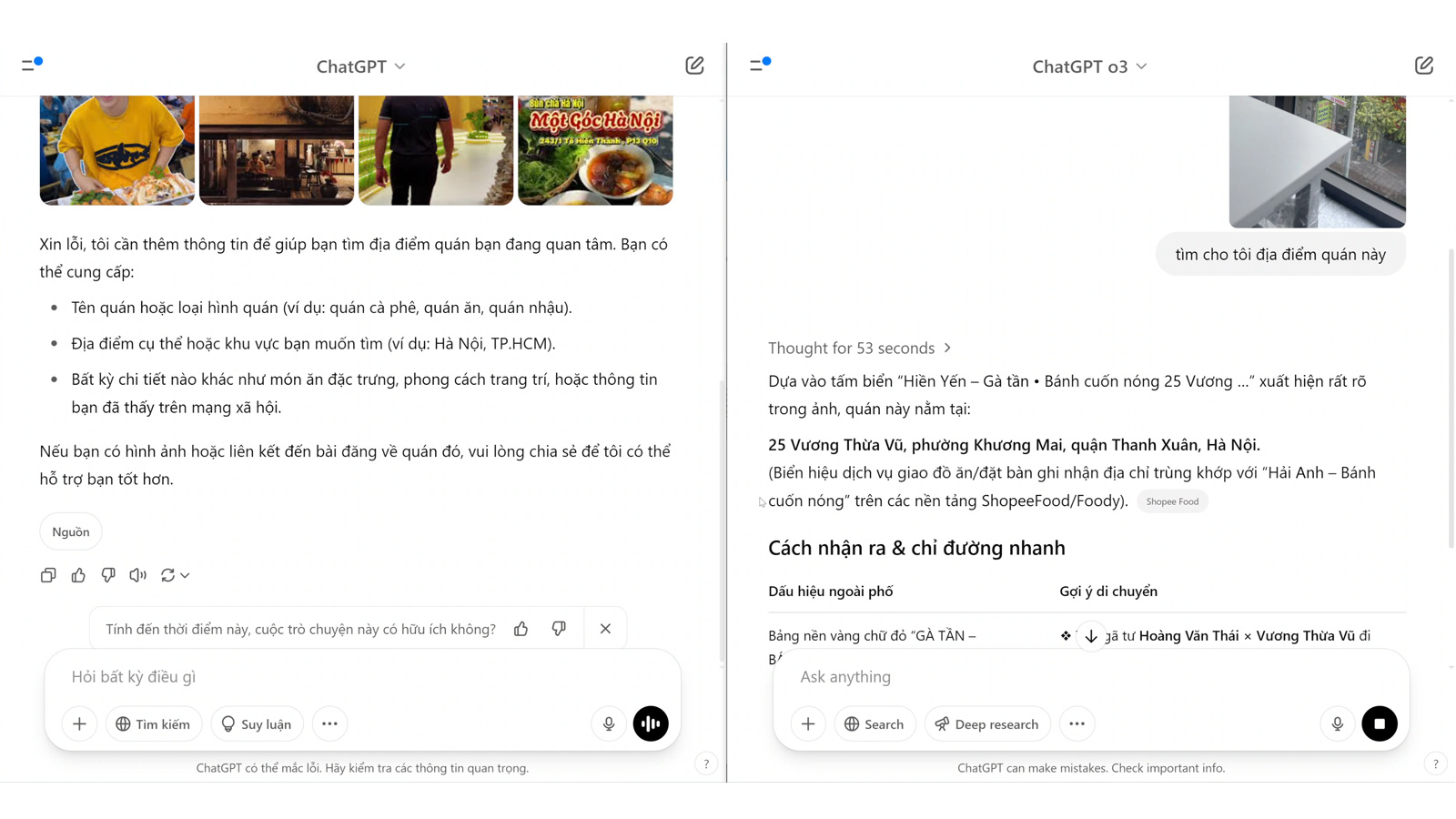Start dictation with left microphone icon
1456x819 pixels.
609,724
